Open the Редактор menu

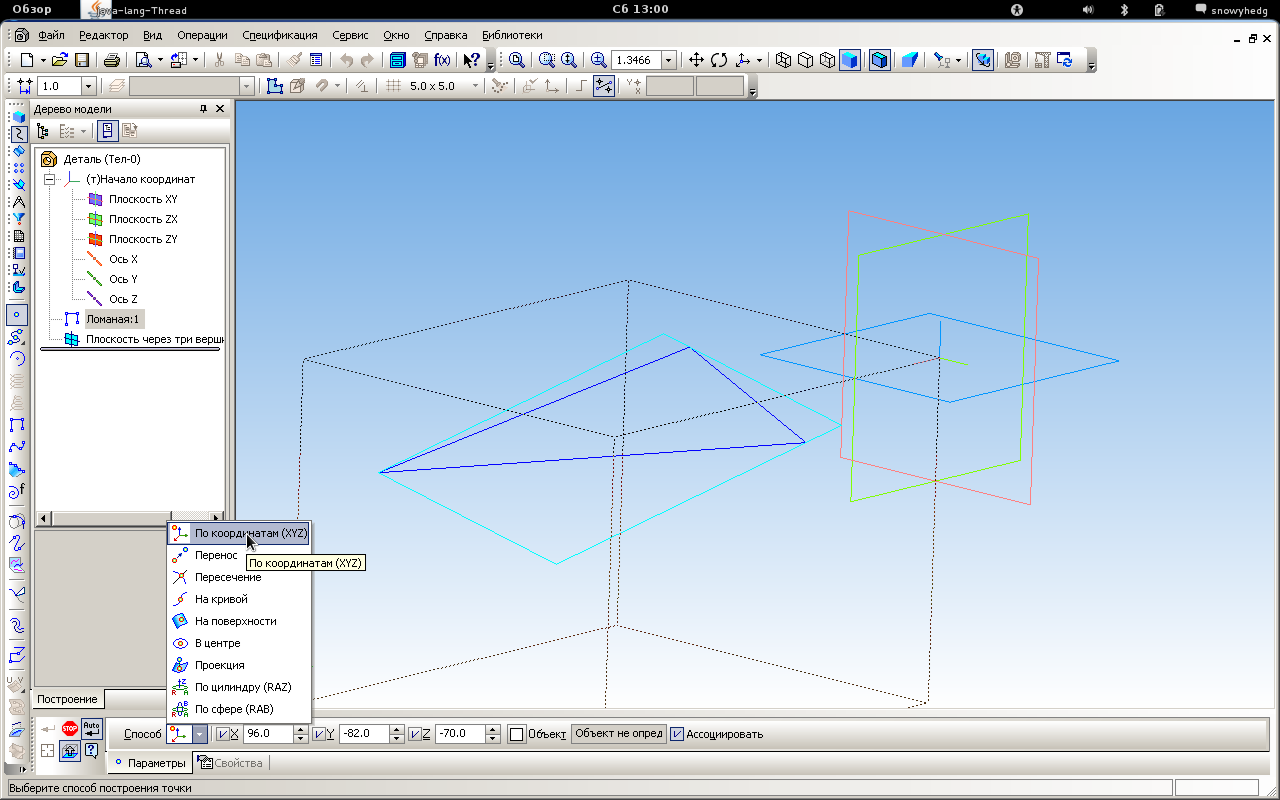point(103,35)
